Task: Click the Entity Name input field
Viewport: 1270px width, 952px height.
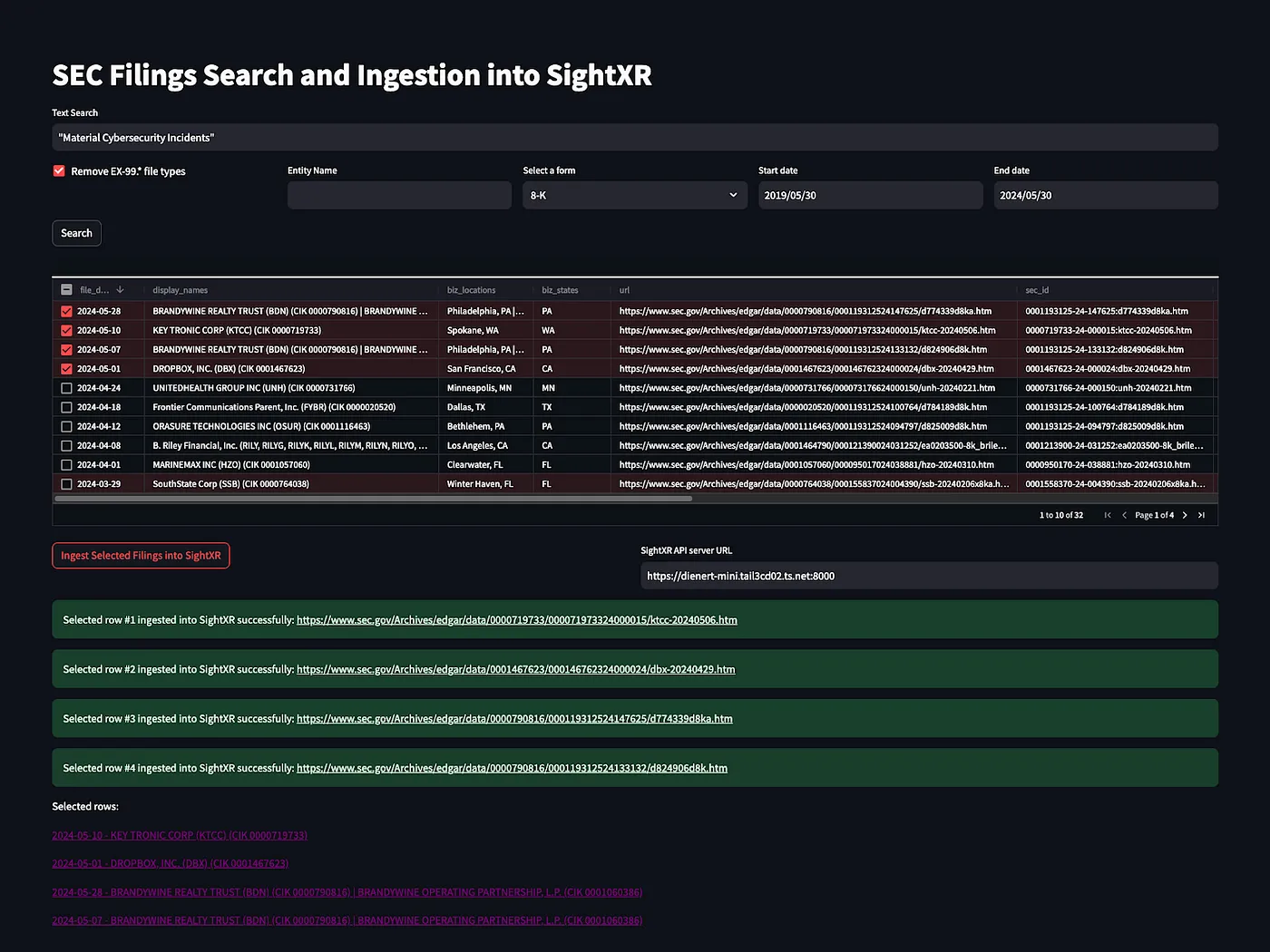Action: click(x=399, y=195)
